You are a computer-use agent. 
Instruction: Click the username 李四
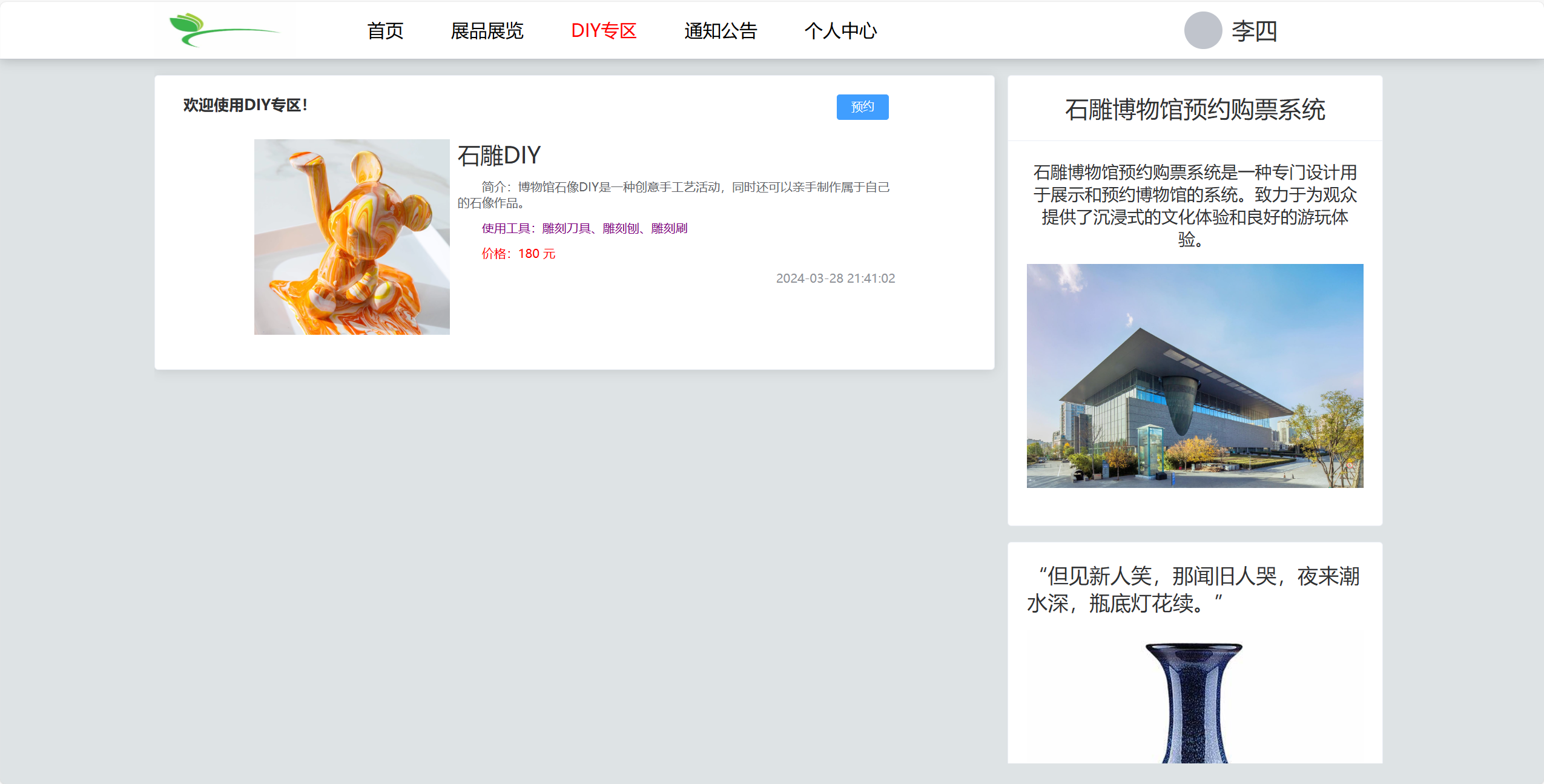pos(1255,31)
